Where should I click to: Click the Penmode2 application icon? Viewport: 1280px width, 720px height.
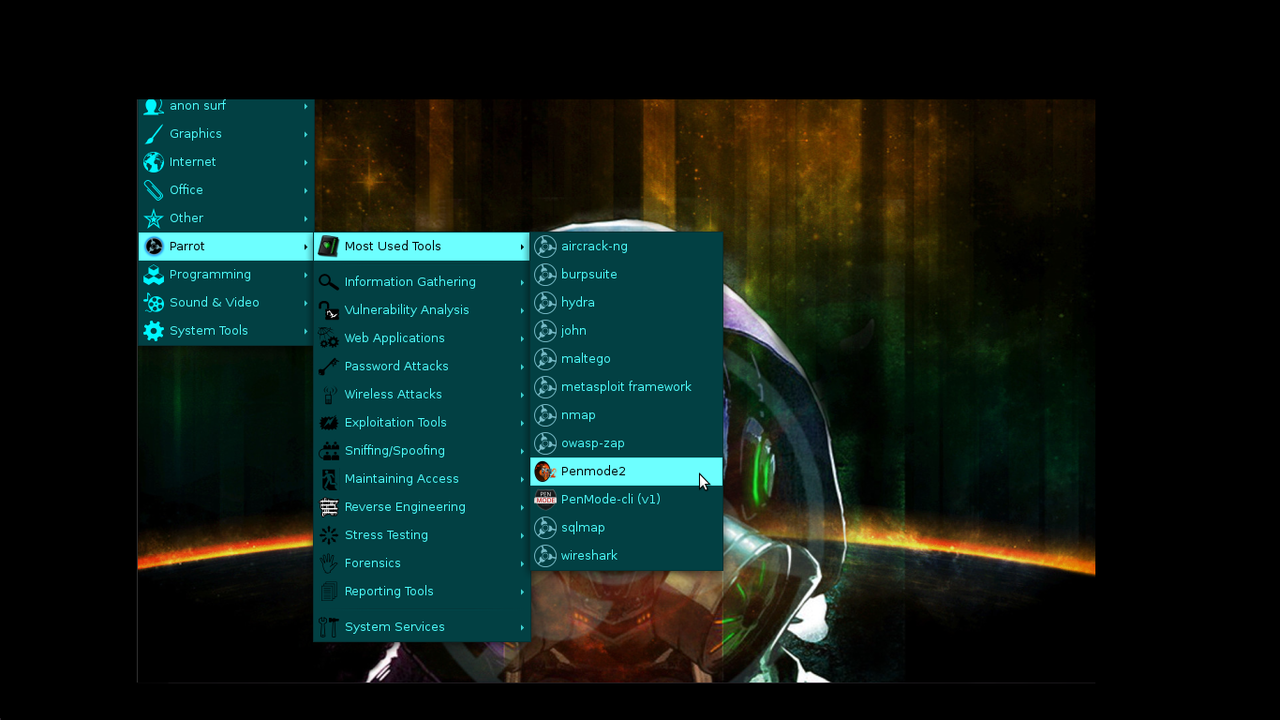coord(545,471)
